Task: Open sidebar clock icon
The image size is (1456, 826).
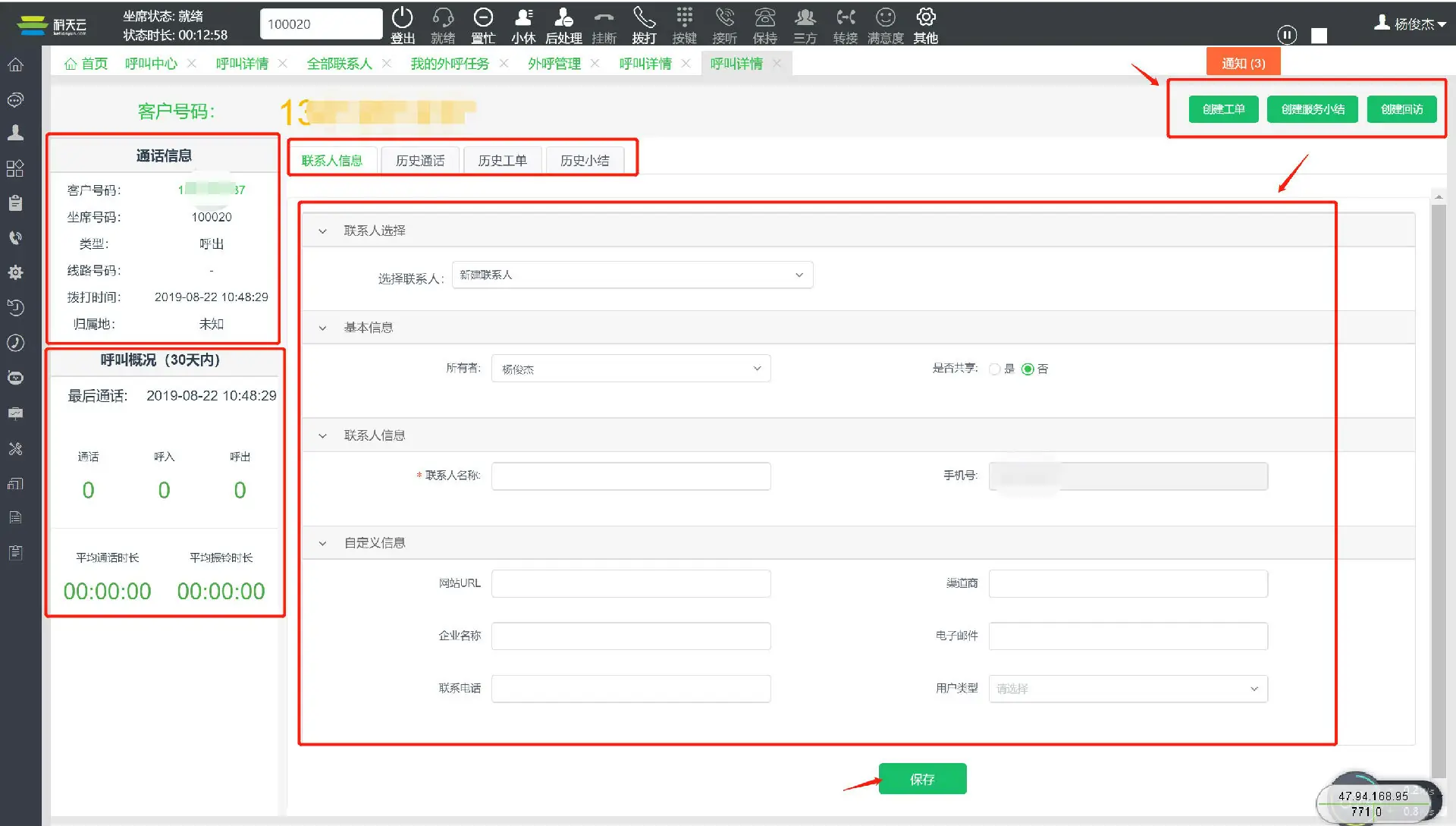Action: 15,343
